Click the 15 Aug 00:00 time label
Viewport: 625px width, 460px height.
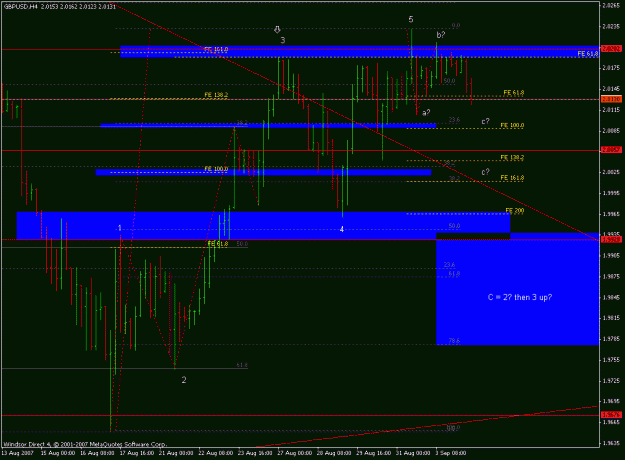coord(58,453)
